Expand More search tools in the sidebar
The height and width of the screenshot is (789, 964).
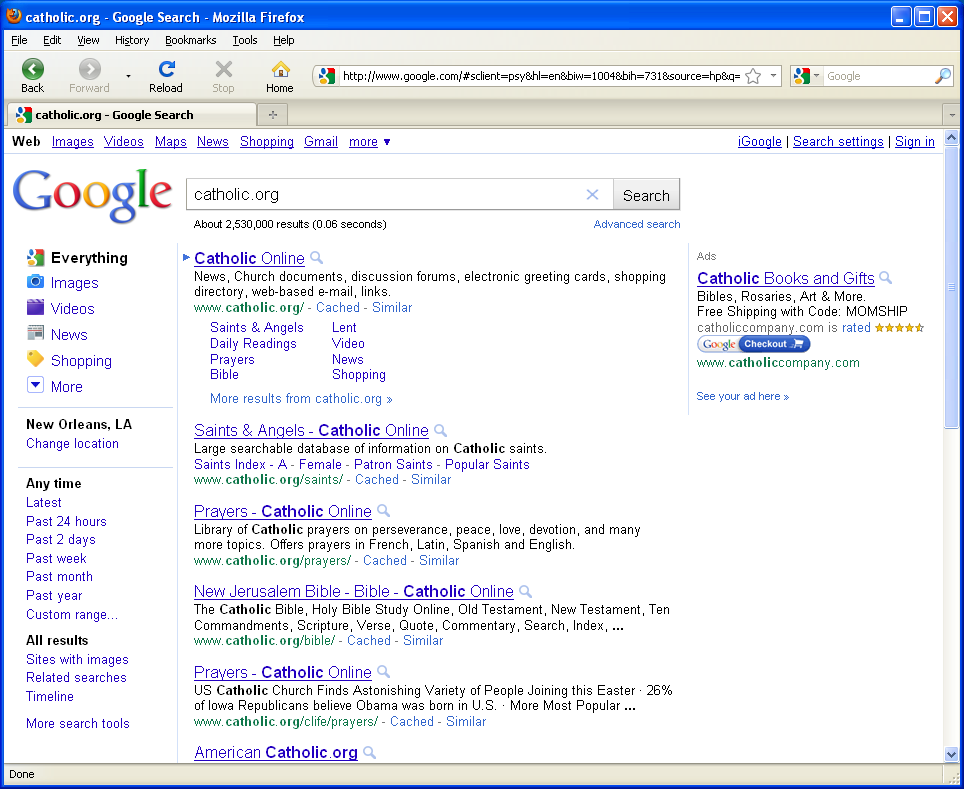tap(77, 723)
